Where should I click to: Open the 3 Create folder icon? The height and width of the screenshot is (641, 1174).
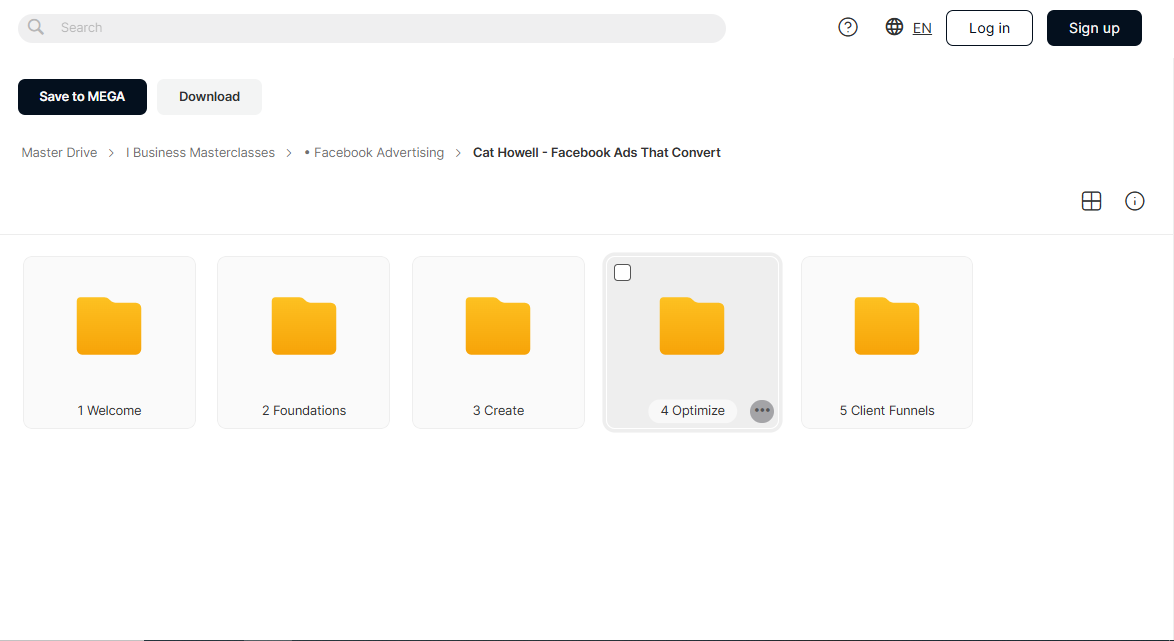[498, 326]
